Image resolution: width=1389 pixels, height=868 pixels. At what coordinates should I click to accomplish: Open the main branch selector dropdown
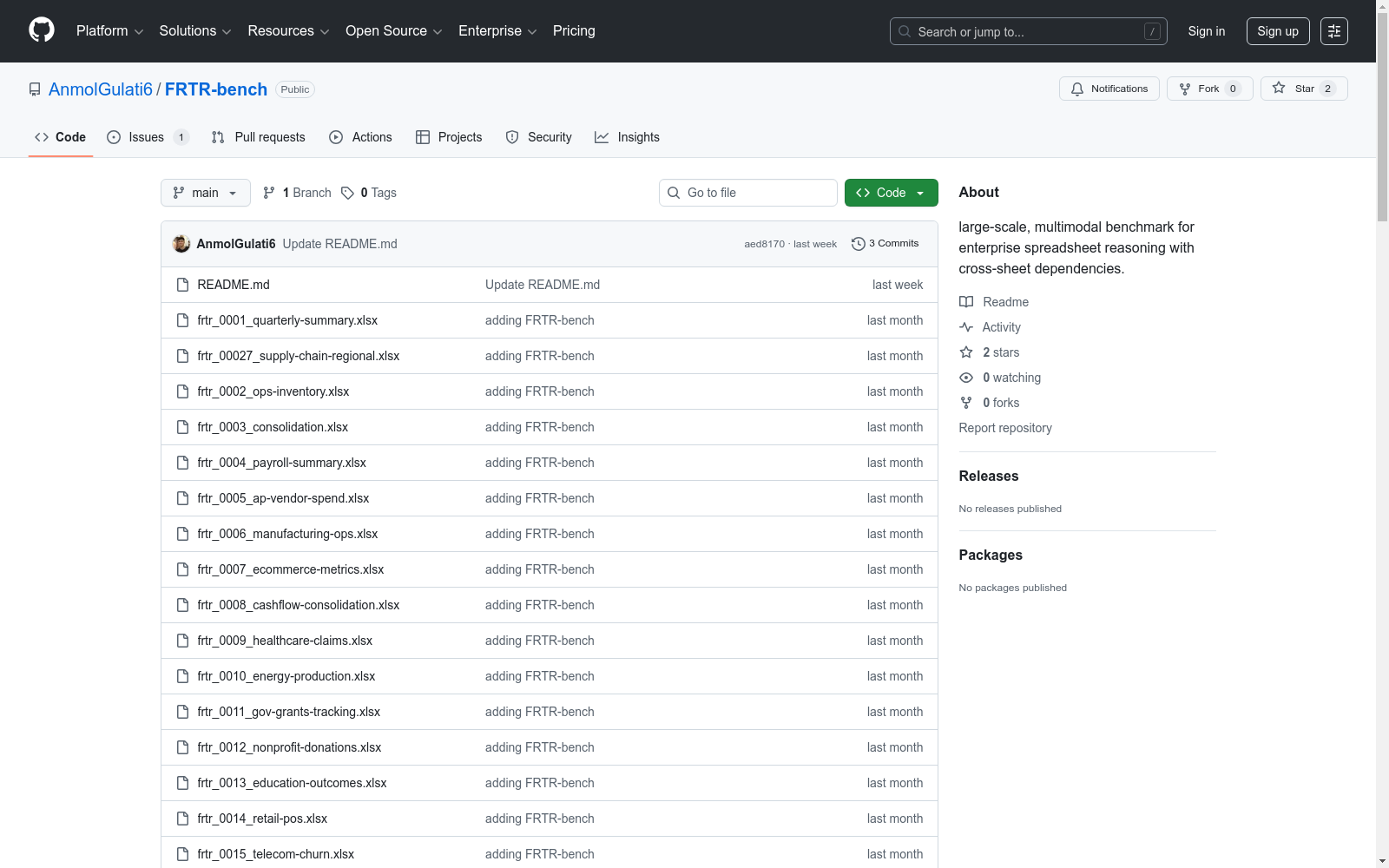coord(206,193)
